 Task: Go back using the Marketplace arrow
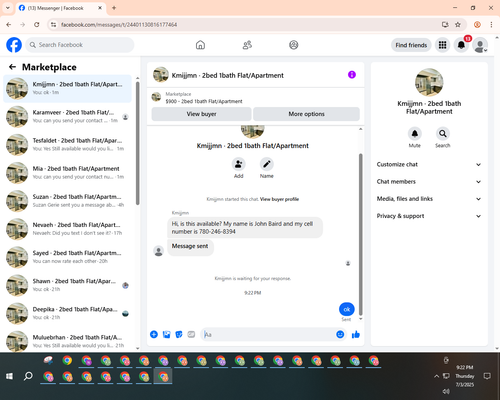tap(12, 67)
